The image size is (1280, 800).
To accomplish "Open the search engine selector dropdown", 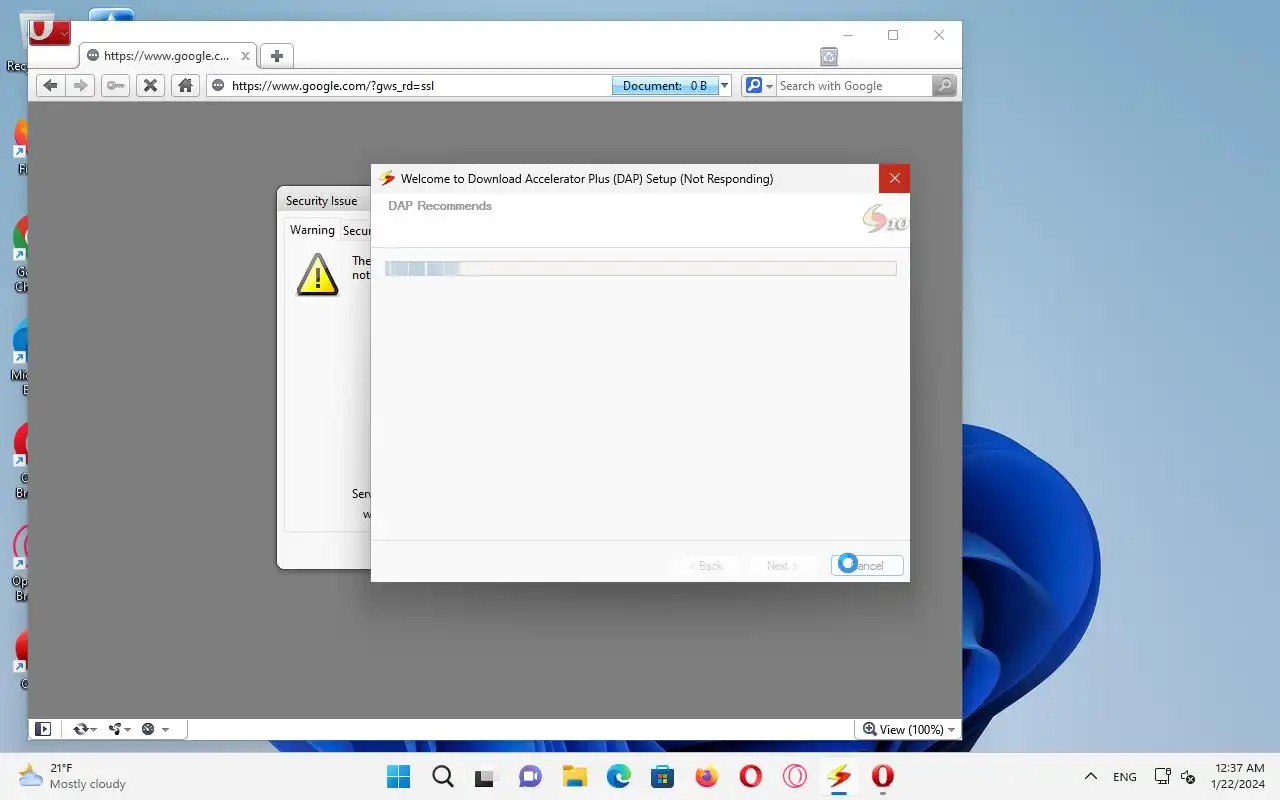I will pos(759,86).
